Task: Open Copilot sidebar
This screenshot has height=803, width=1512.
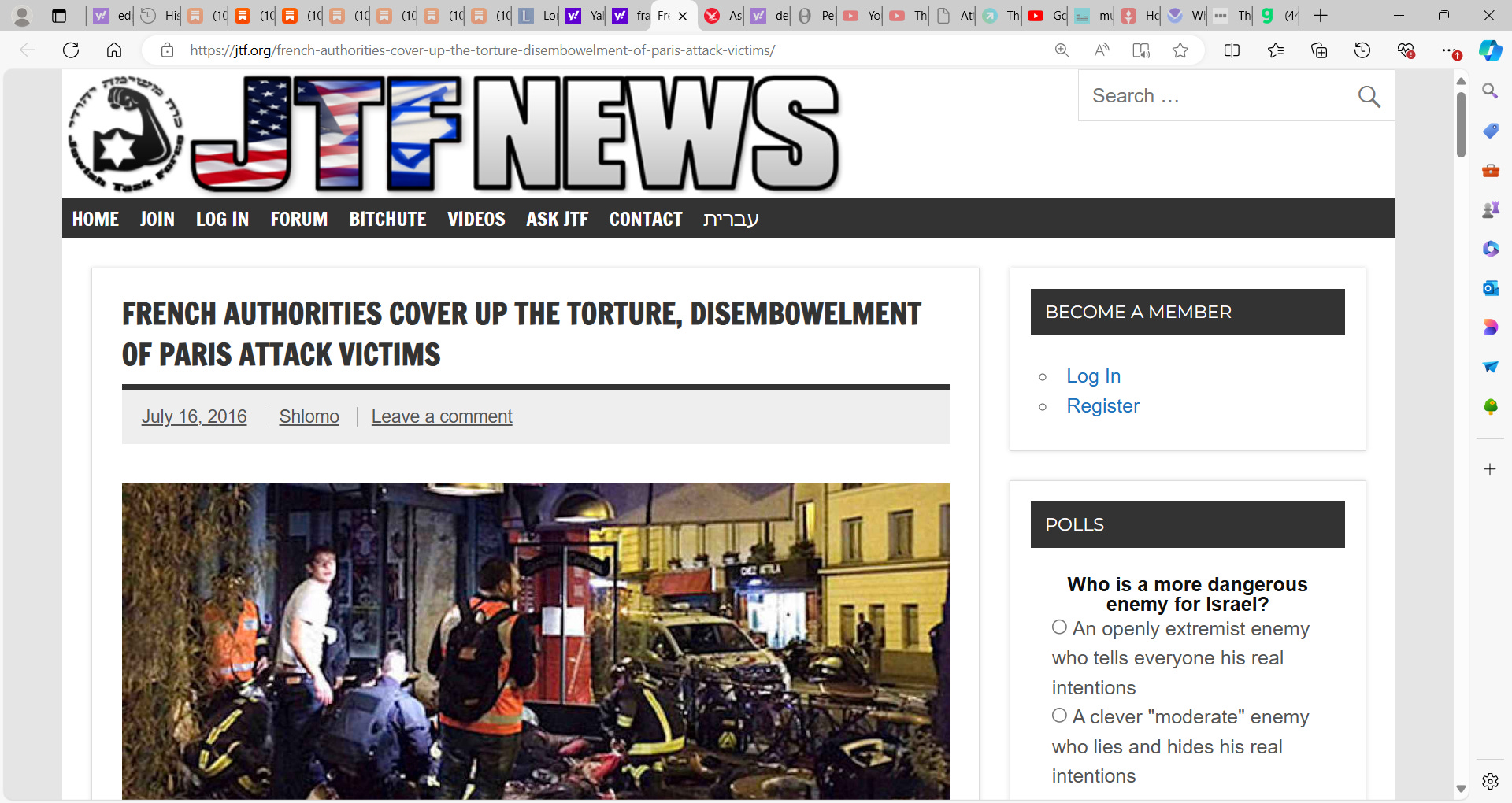Action: pyautogui.click(x=1490, y=50)
